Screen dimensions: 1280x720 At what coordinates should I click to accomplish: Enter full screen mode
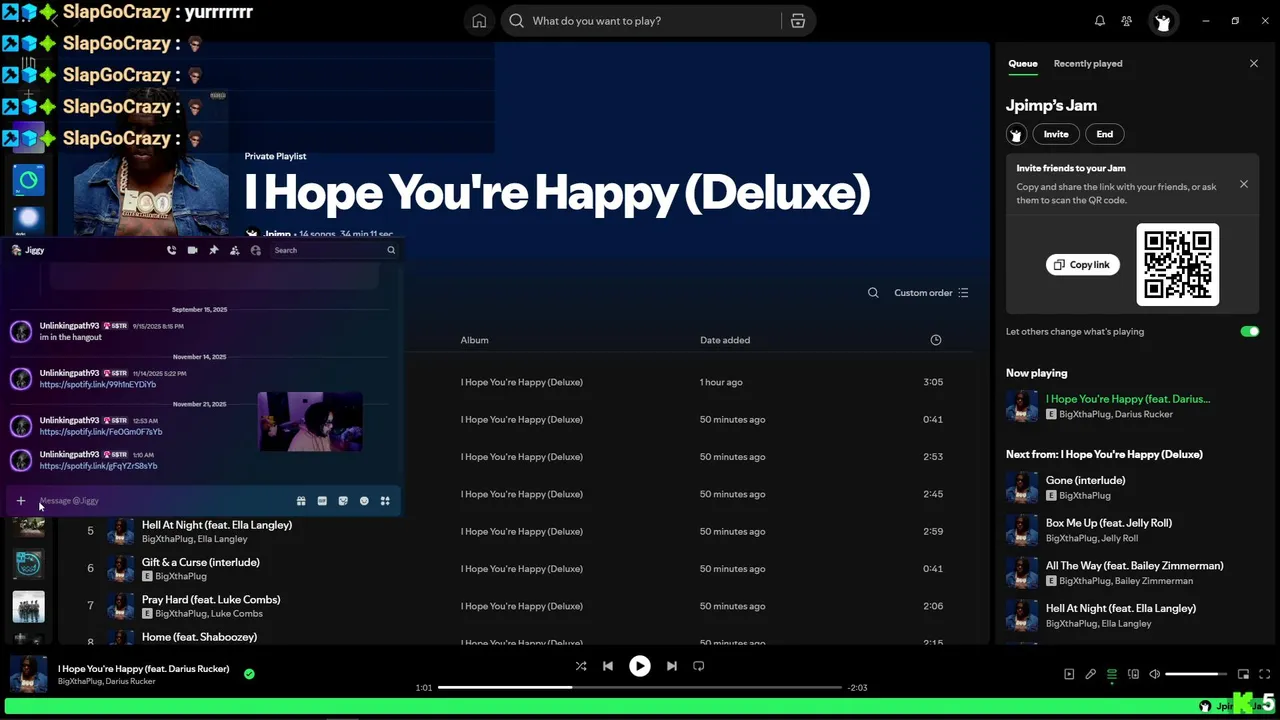pos(1265,674)
